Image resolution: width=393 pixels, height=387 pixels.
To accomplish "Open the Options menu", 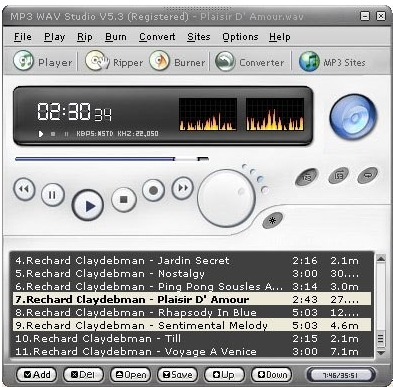I will [x=240, y=37].
